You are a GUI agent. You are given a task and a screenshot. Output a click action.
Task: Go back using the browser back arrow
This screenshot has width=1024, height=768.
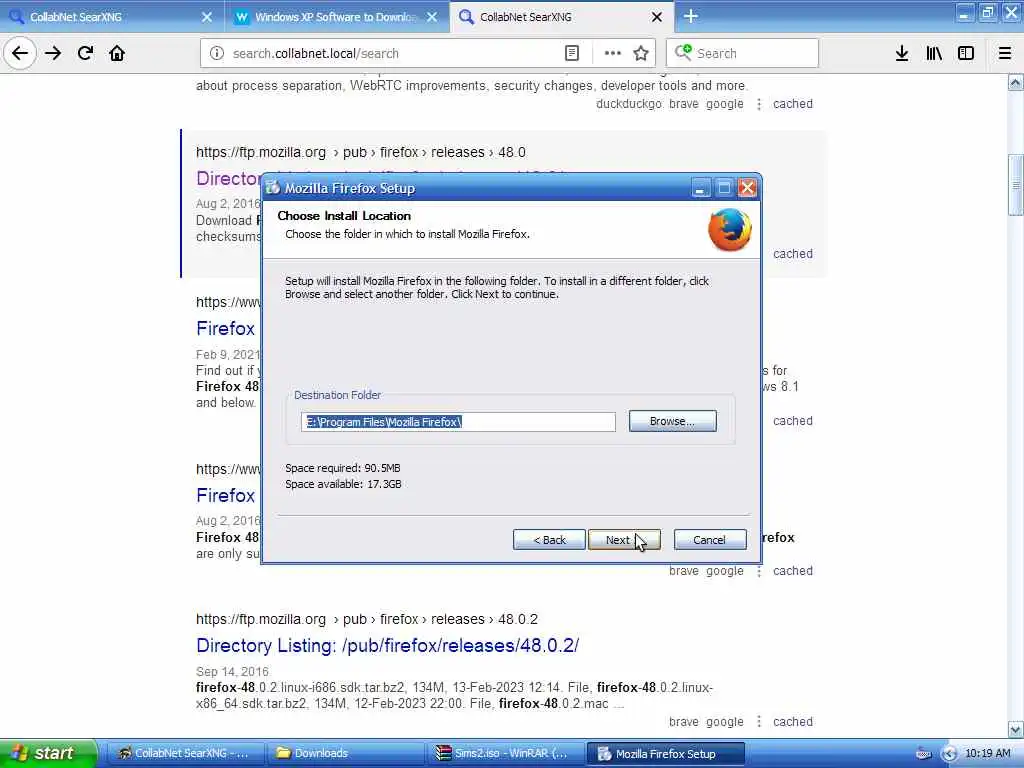(x=20, y=53)
